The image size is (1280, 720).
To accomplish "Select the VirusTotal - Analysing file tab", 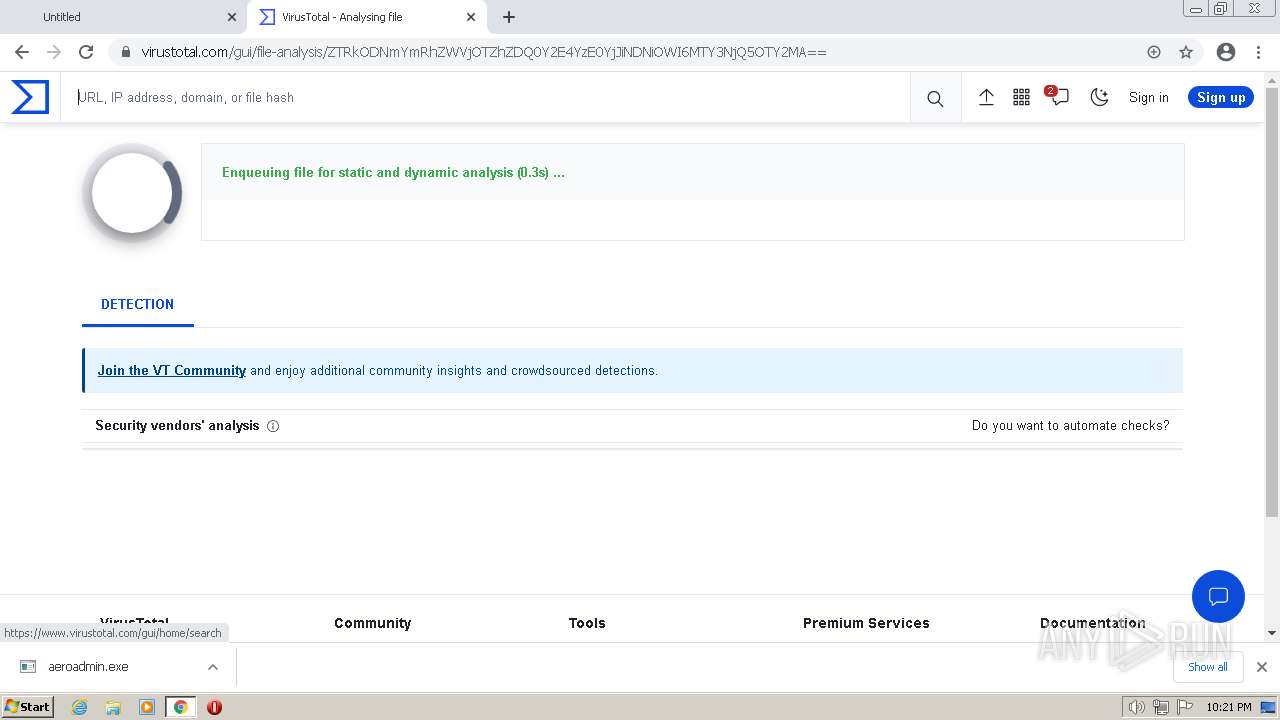I will (367, 17).
